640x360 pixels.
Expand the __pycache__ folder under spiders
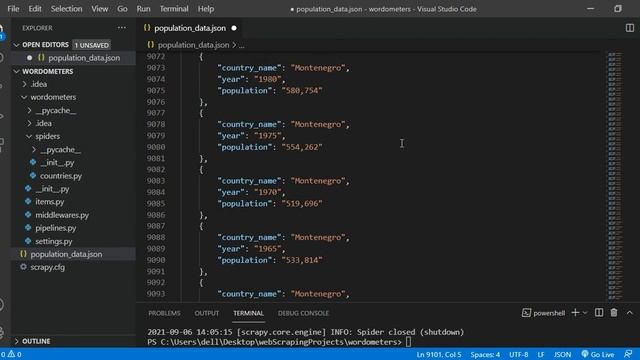34,150
